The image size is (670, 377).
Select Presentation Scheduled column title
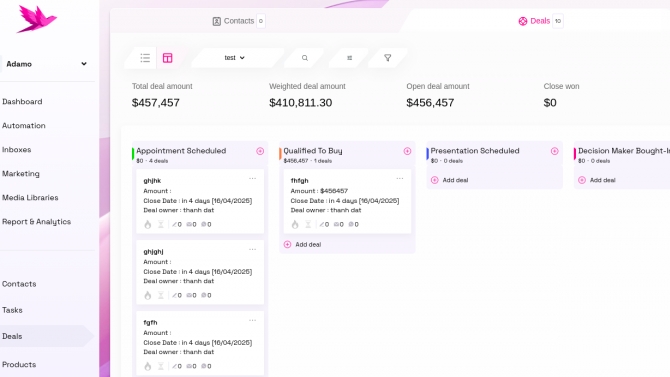[475, 151]
